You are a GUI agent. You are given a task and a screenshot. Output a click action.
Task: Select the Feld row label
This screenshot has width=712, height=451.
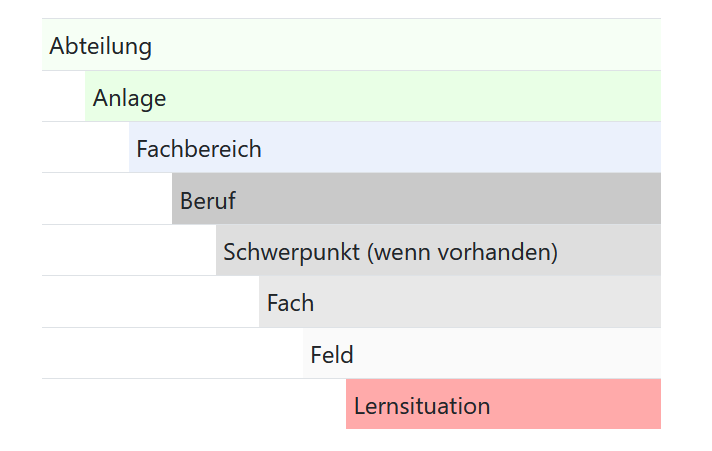332,354
